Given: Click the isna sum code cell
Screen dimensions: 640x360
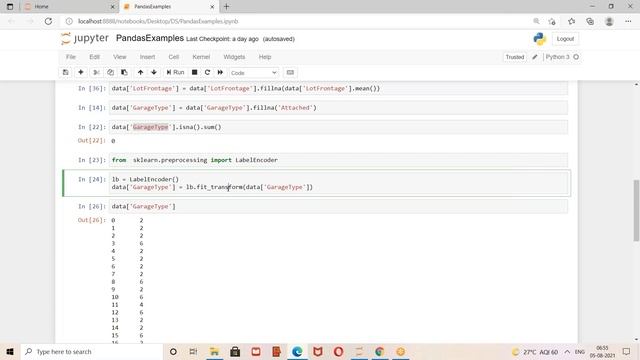Looking at the screenshot, I should (338, 127).
